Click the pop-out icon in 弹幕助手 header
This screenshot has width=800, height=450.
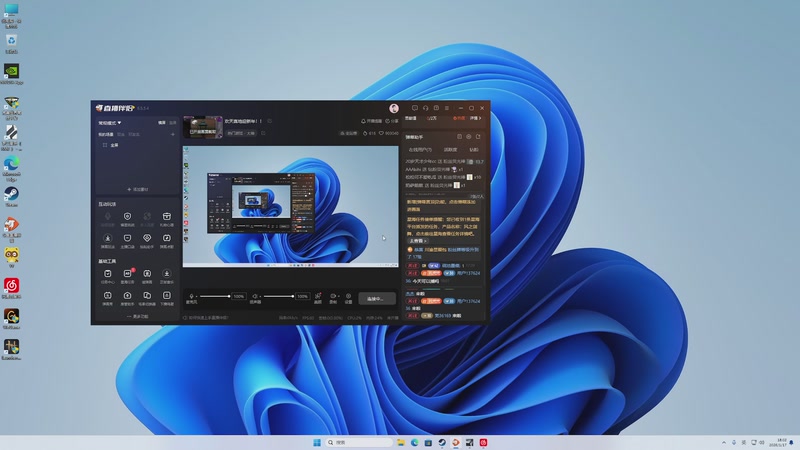[478, 137]
